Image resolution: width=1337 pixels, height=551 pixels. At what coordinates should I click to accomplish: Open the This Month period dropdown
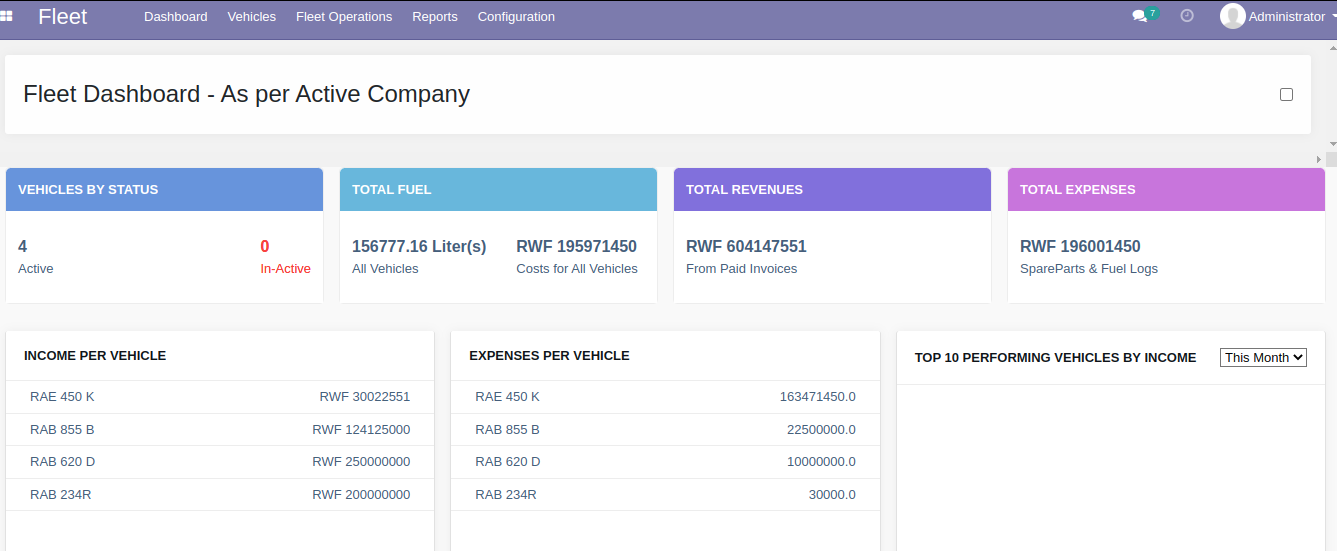click(x=1263, y=357)
